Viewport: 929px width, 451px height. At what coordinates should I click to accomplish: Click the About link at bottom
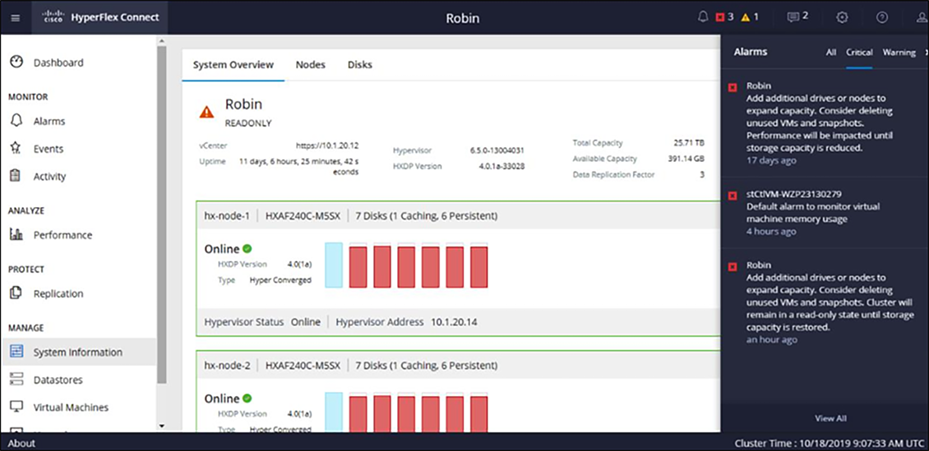[x=21, y=443]
